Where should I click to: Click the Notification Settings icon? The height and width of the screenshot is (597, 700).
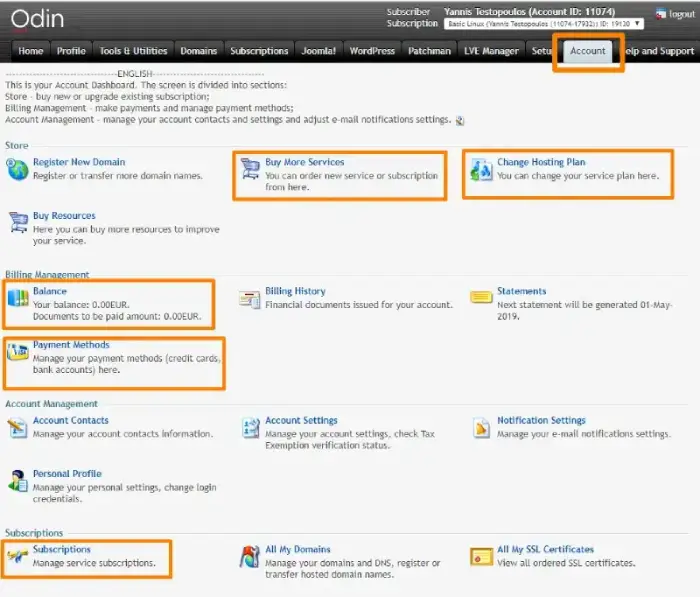pos(481,428)
